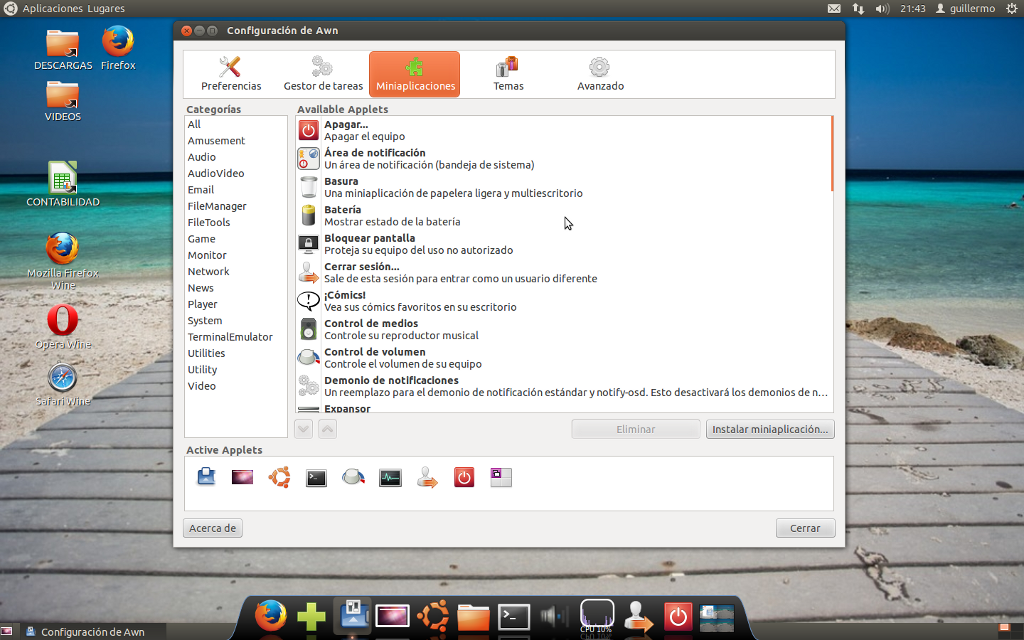Select the ¡Cómics! speech bubble icon
The width and height of the screenshot is (1024, 640).
point(308,301)
